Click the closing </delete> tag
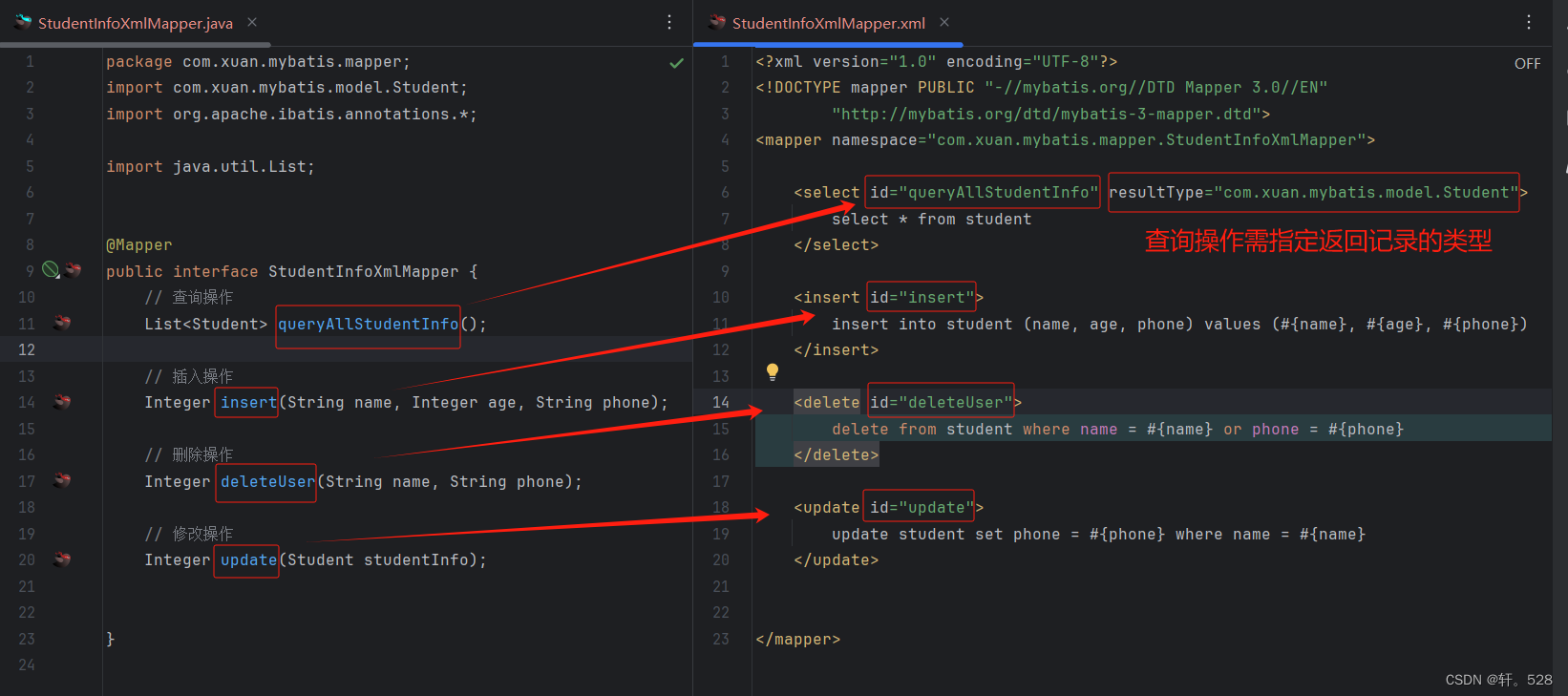Screen dimensions: 1568x696 836,455
